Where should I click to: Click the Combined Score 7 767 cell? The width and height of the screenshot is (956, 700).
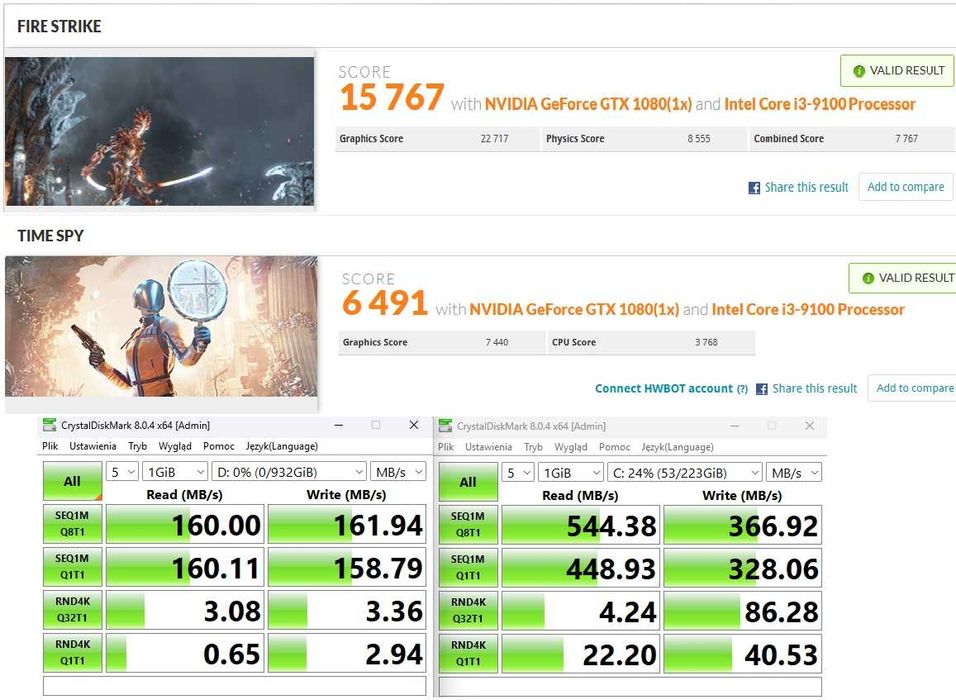(x=852, y=139)
